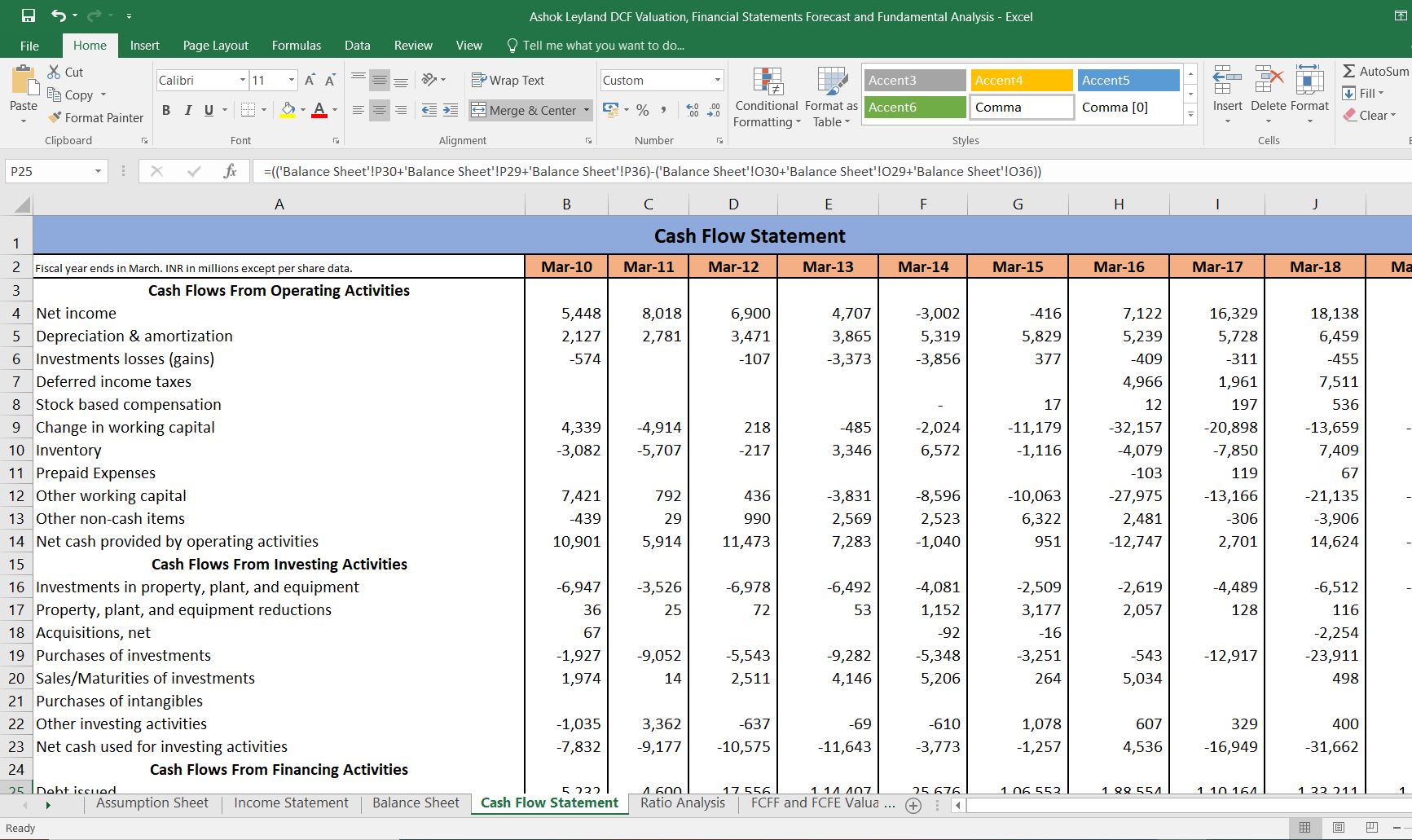The height and width of the screenshot is (840, 1412).
Task: Click Copy button
Action: 71,95
